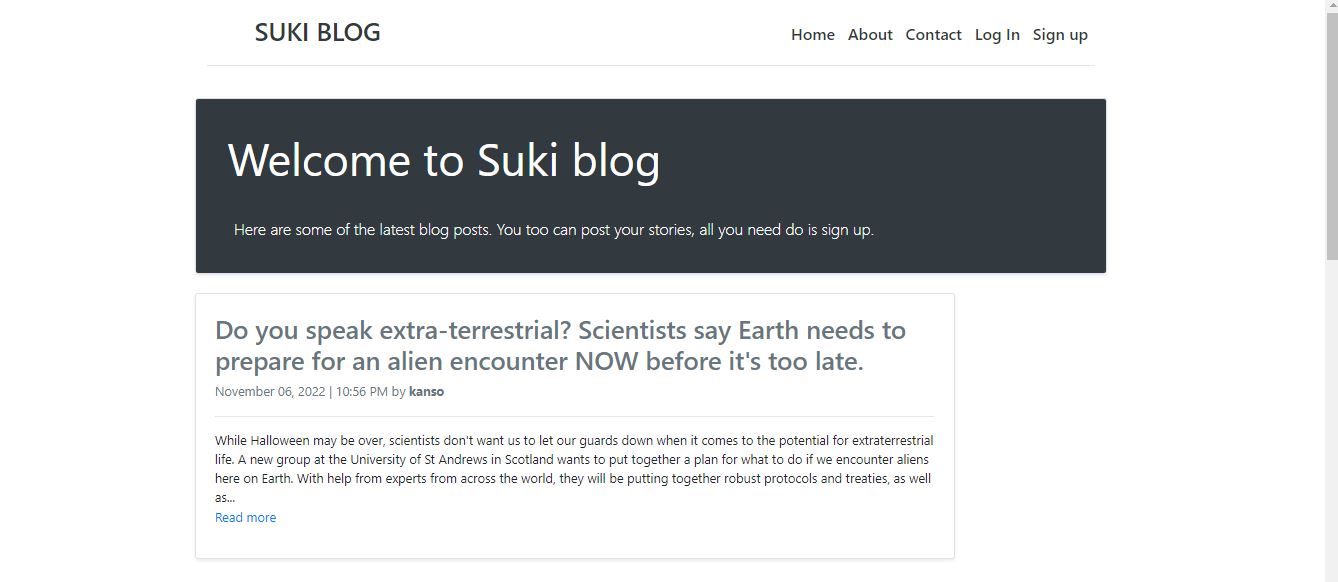
Task: Click the Welcome to Suki blog heading
Action: coord(443,161)
